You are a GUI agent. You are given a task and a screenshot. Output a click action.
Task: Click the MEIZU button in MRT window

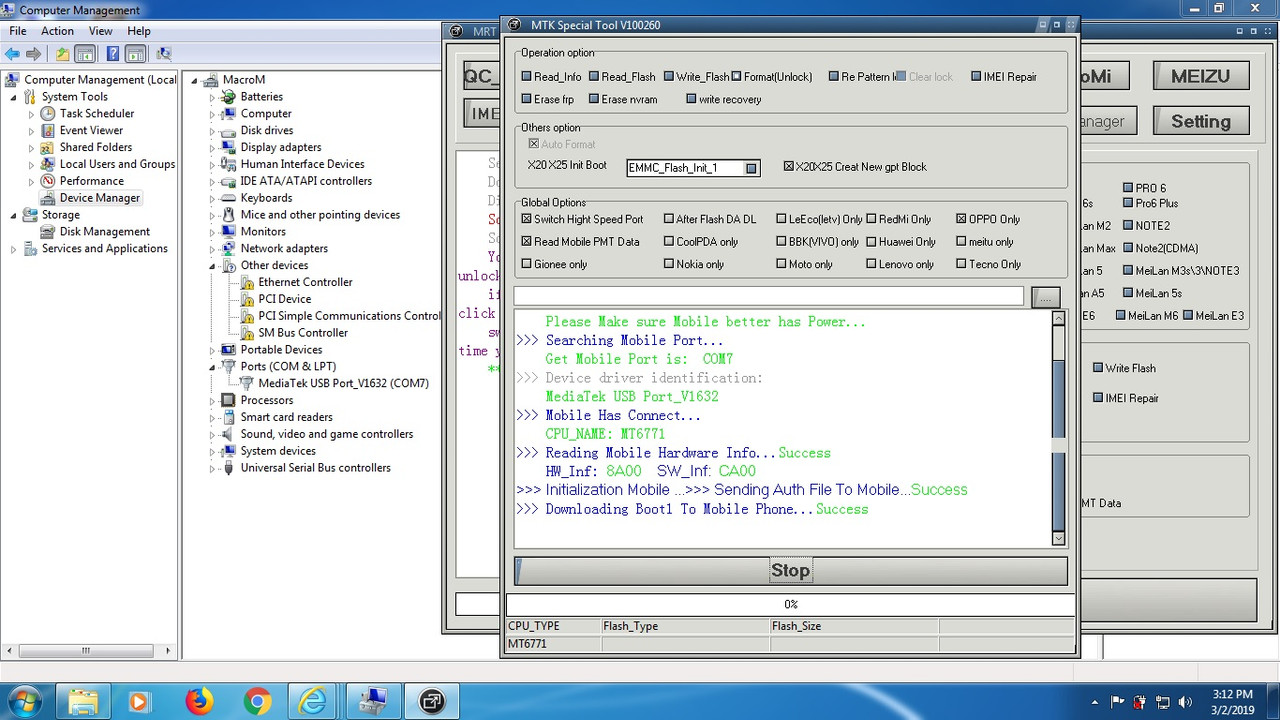1200,76
